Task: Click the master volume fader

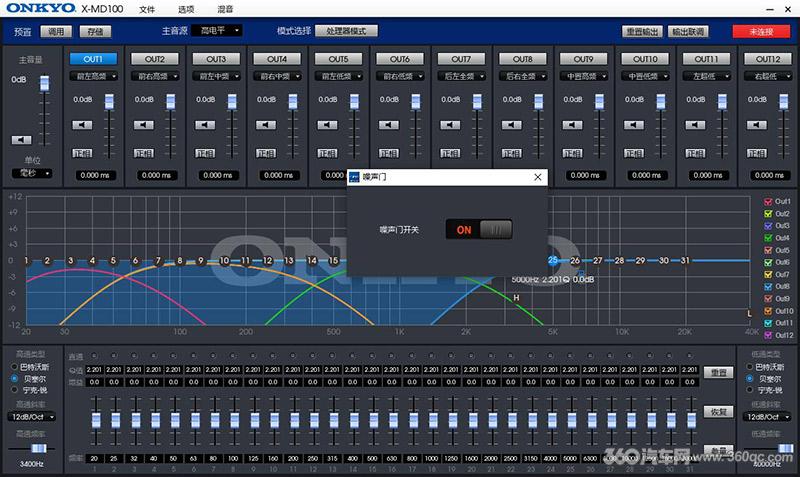Action: tap(45, 83)
